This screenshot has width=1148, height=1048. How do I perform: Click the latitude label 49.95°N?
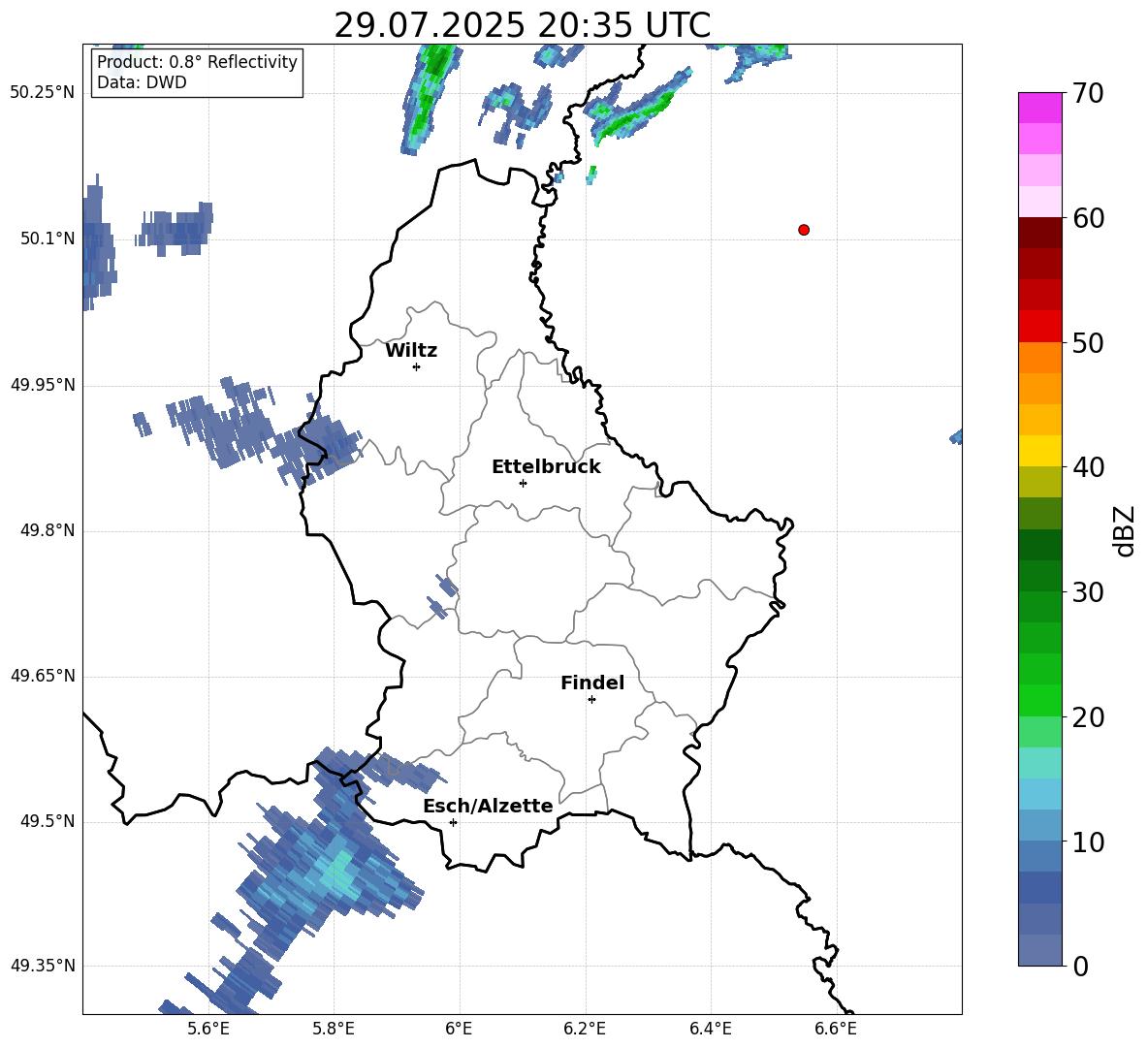click(43, 385)
